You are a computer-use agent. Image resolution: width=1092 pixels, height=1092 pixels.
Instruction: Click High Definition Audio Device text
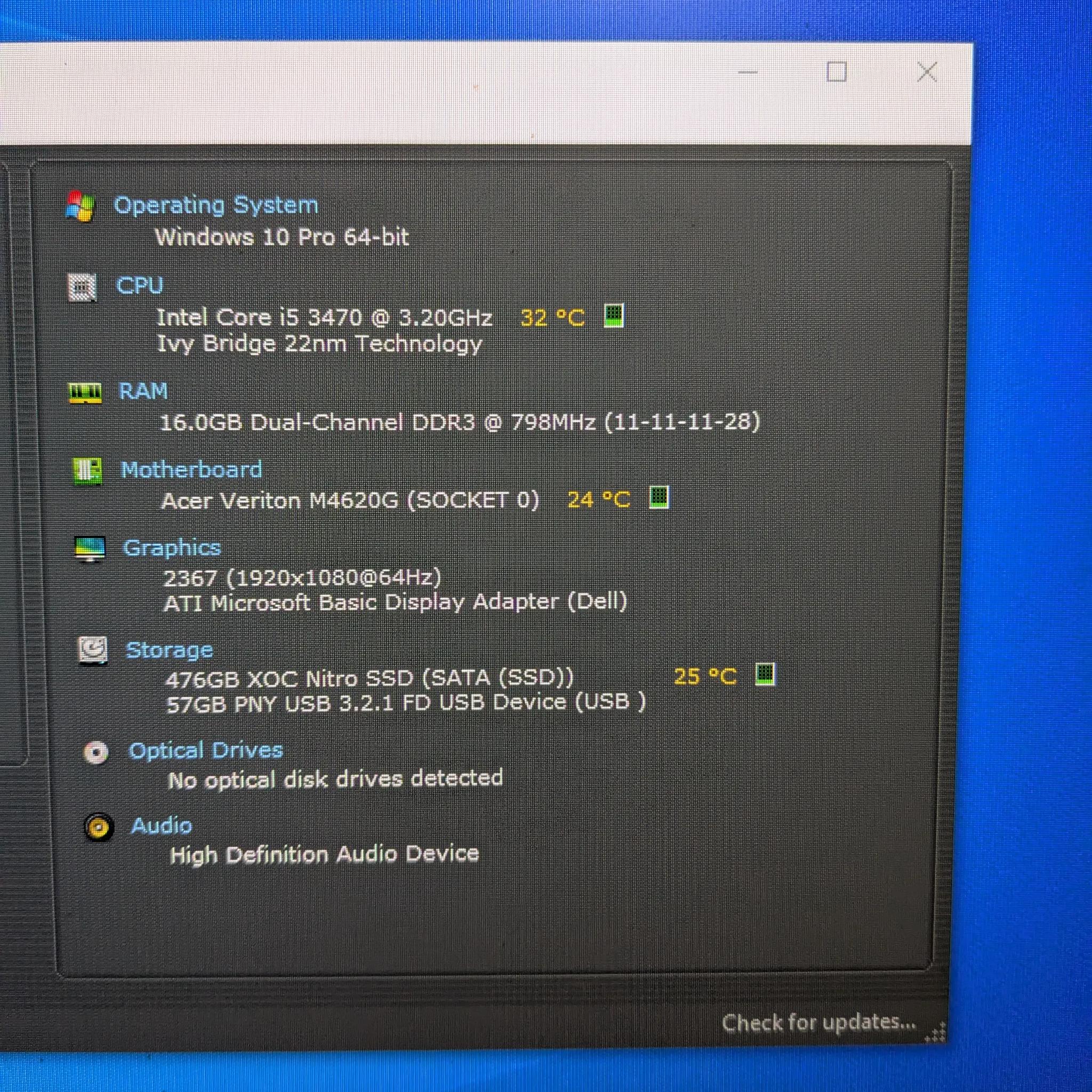click(324, 854)
